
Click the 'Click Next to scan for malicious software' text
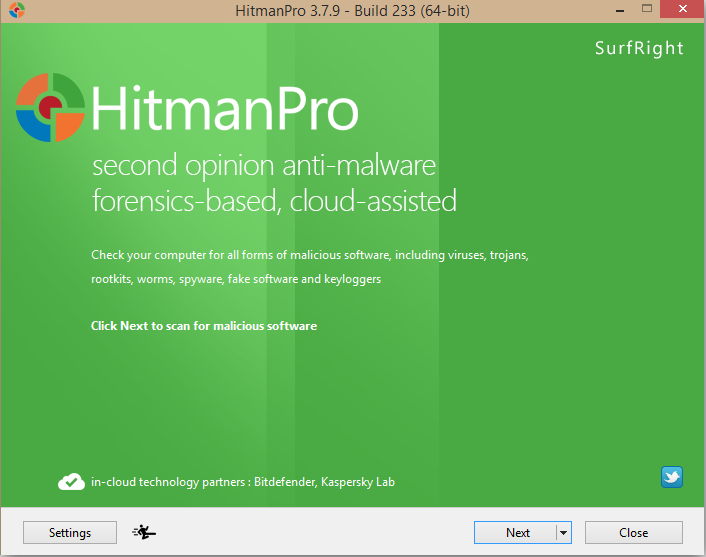coord(204,326)
